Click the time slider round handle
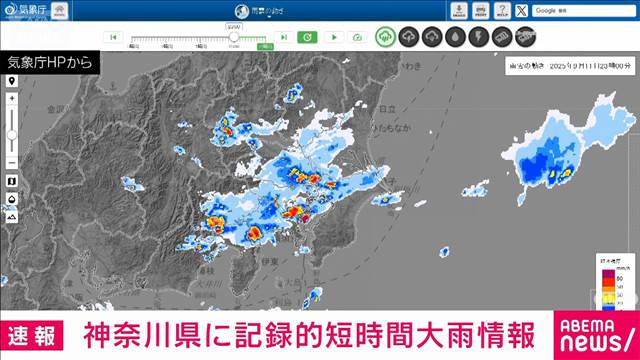The width and height of the screenshot is (640, 360). pos(234,37)
